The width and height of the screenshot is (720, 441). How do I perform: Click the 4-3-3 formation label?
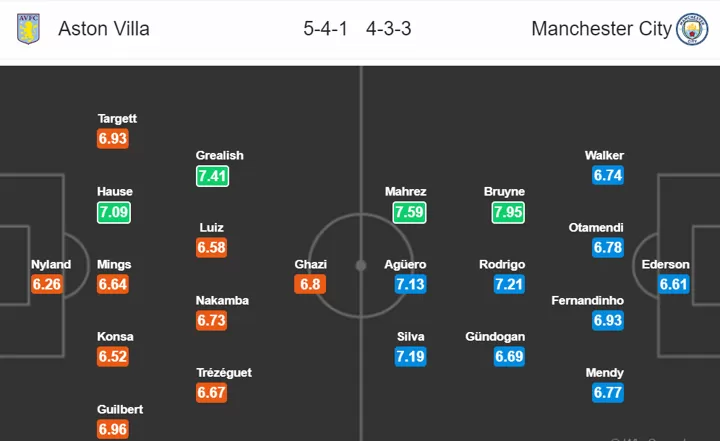point(388,28)
